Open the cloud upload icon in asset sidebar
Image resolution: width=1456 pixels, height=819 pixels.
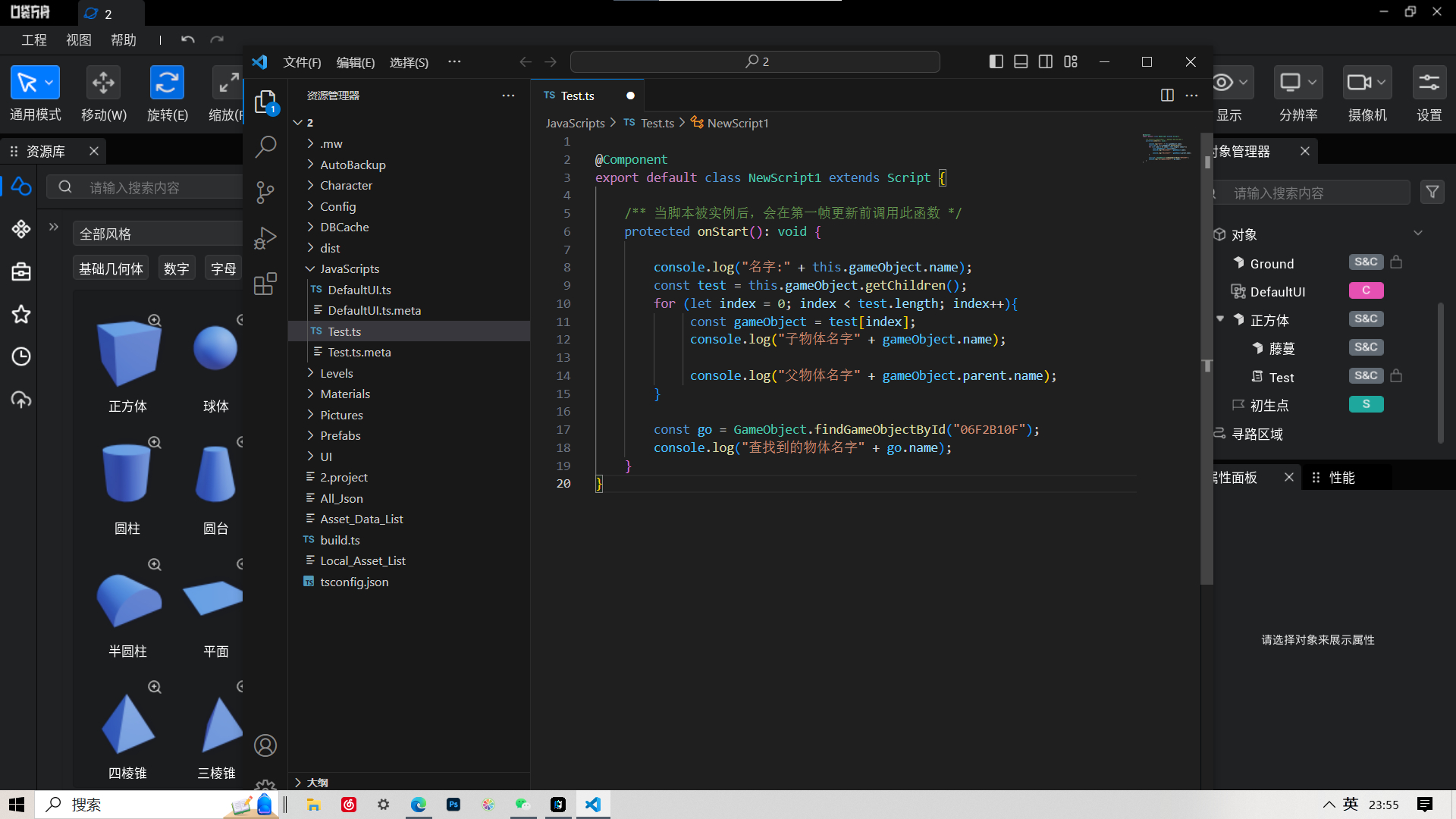[x=21, y=400]
